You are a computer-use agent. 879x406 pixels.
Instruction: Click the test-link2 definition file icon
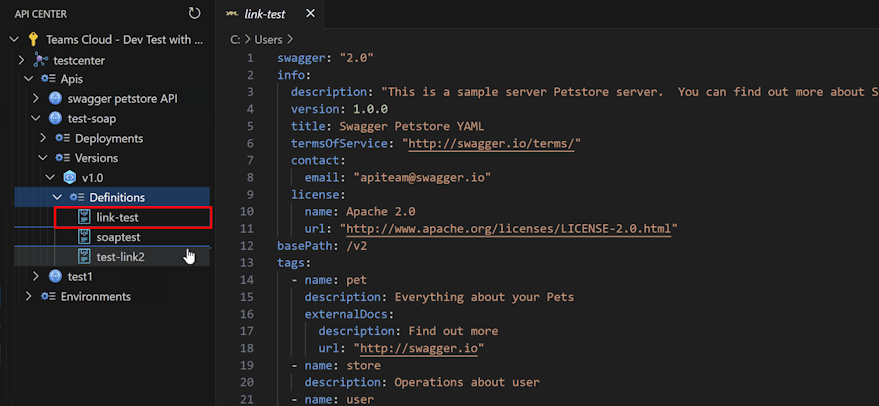(x=84, y=257)
